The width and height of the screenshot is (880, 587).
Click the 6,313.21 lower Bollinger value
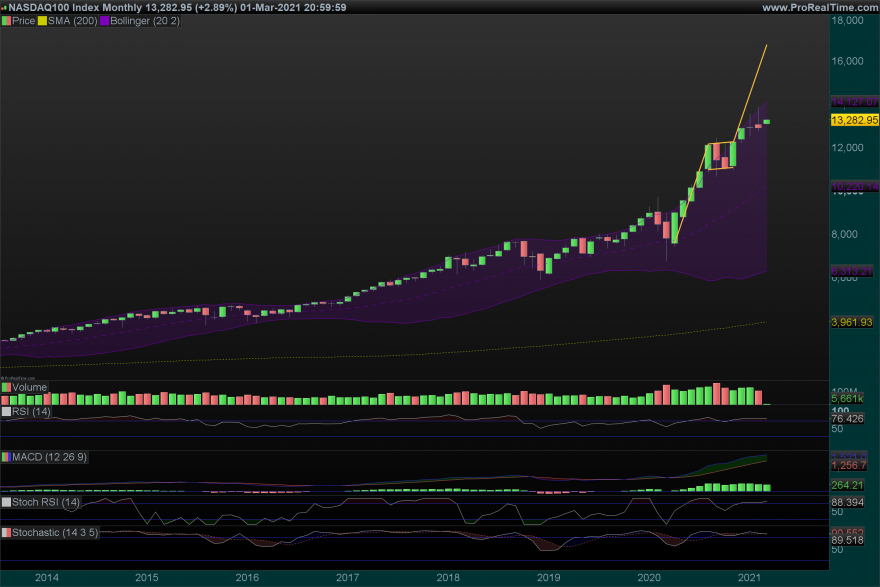[852, 271]
